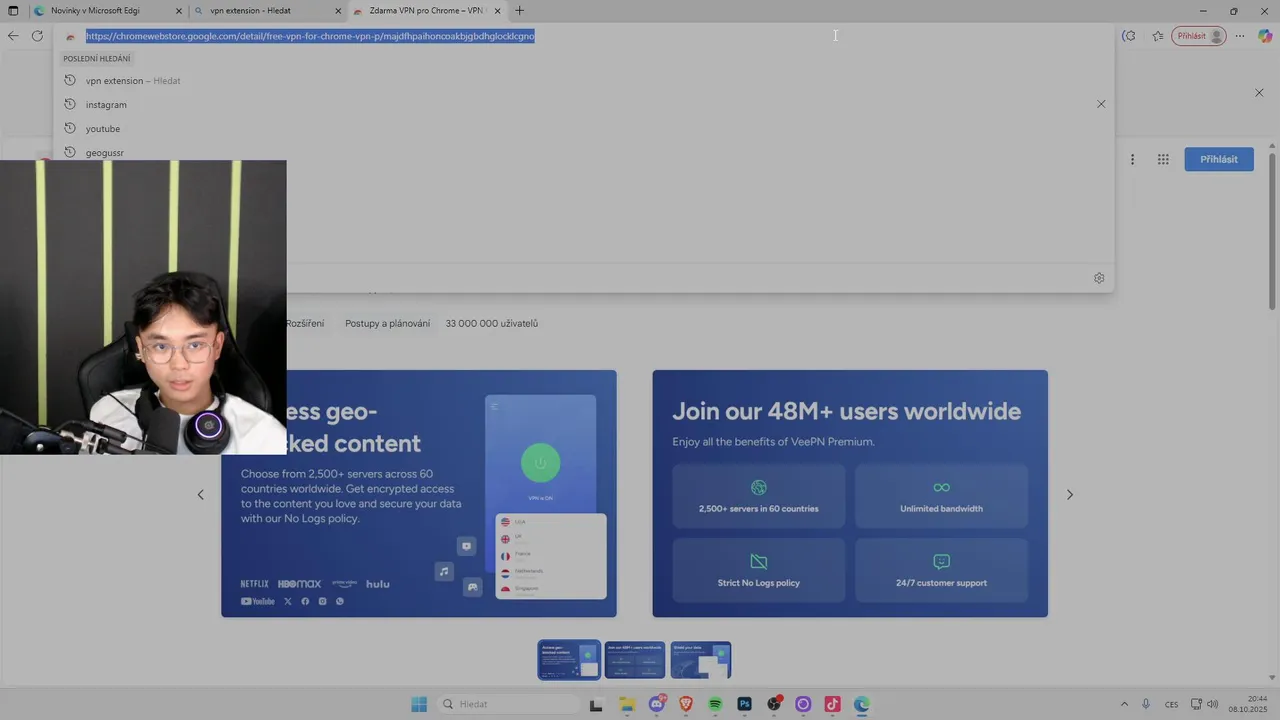Launch Brave browser from the taskbar

tap(686, 704)
